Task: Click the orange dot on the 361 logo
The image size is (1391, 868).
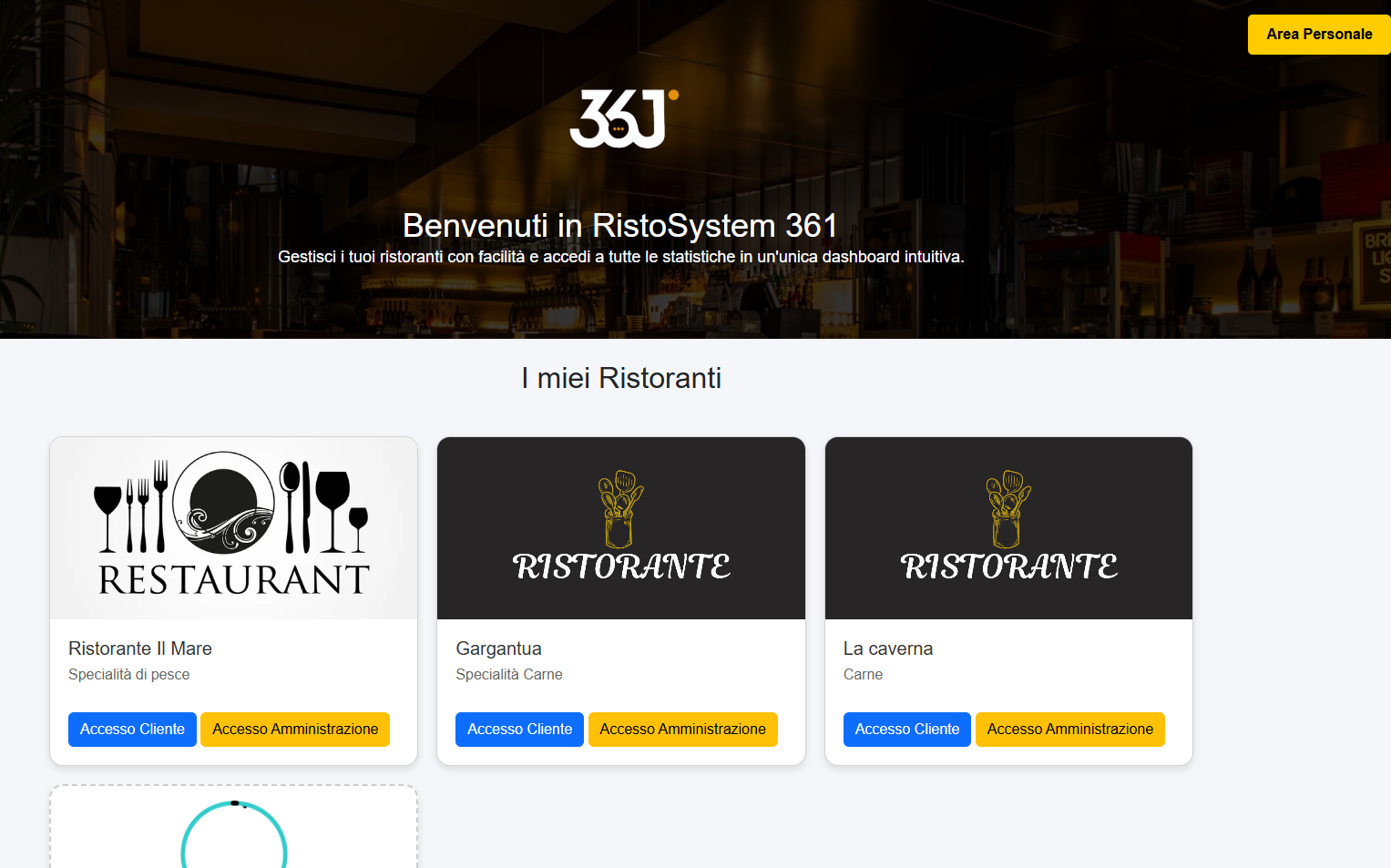Action: 671,93
